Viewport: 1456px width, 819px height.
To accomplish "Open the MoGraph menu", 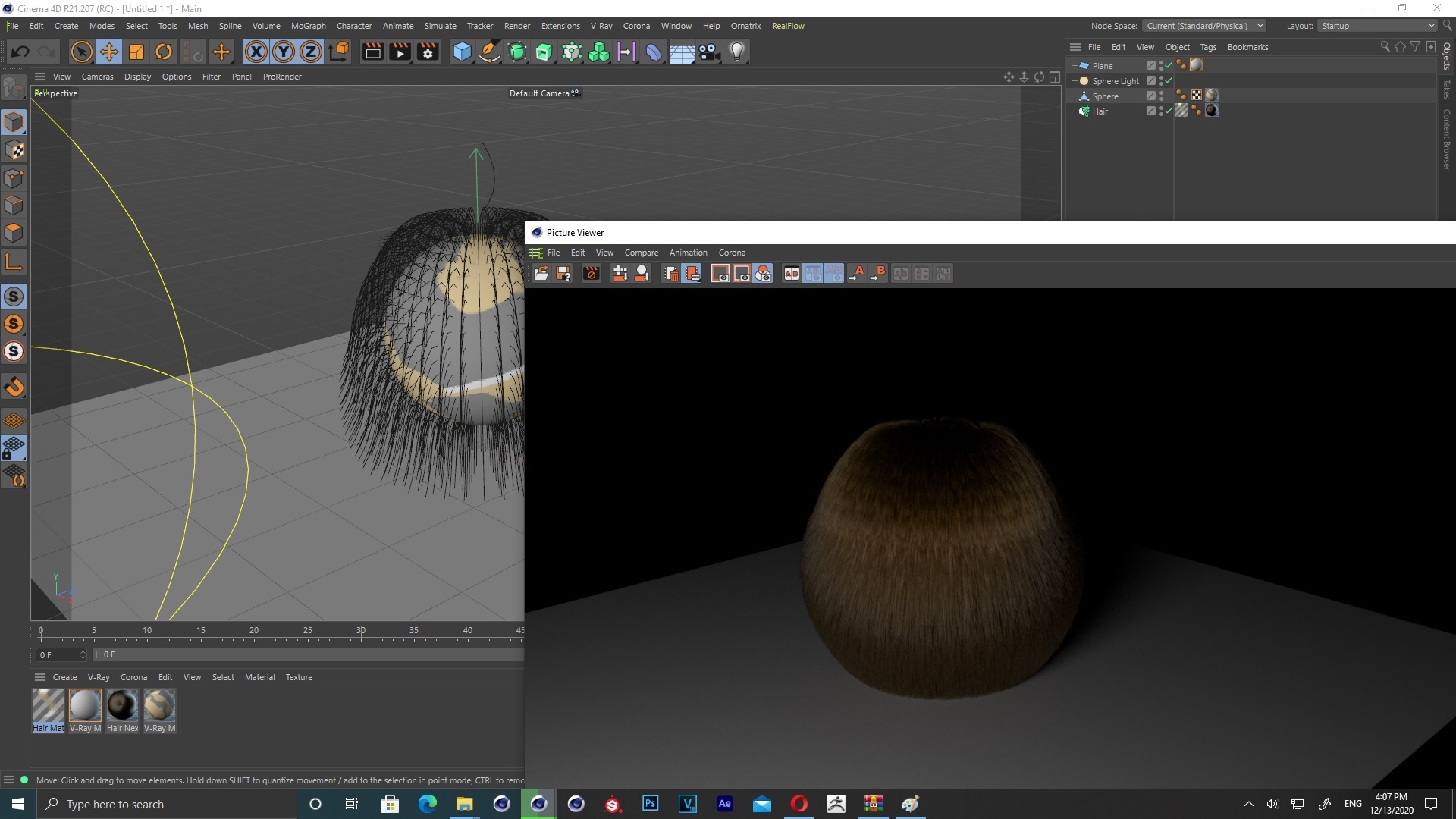I will [308, 26].
